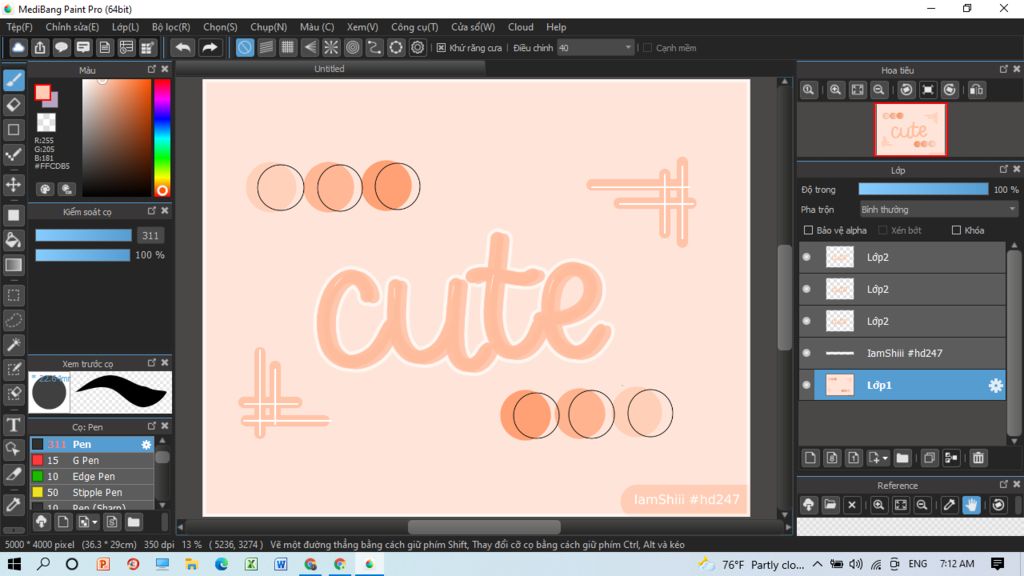Activate the hand tool in Reference panel
The width and height of the screenshot is (1024, 576).
coord(971,505)
